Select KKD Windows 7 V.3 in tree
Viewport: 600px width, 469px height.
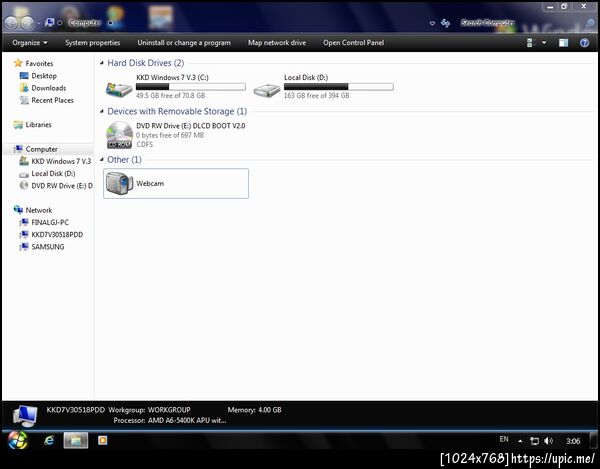tap(61, 161)
